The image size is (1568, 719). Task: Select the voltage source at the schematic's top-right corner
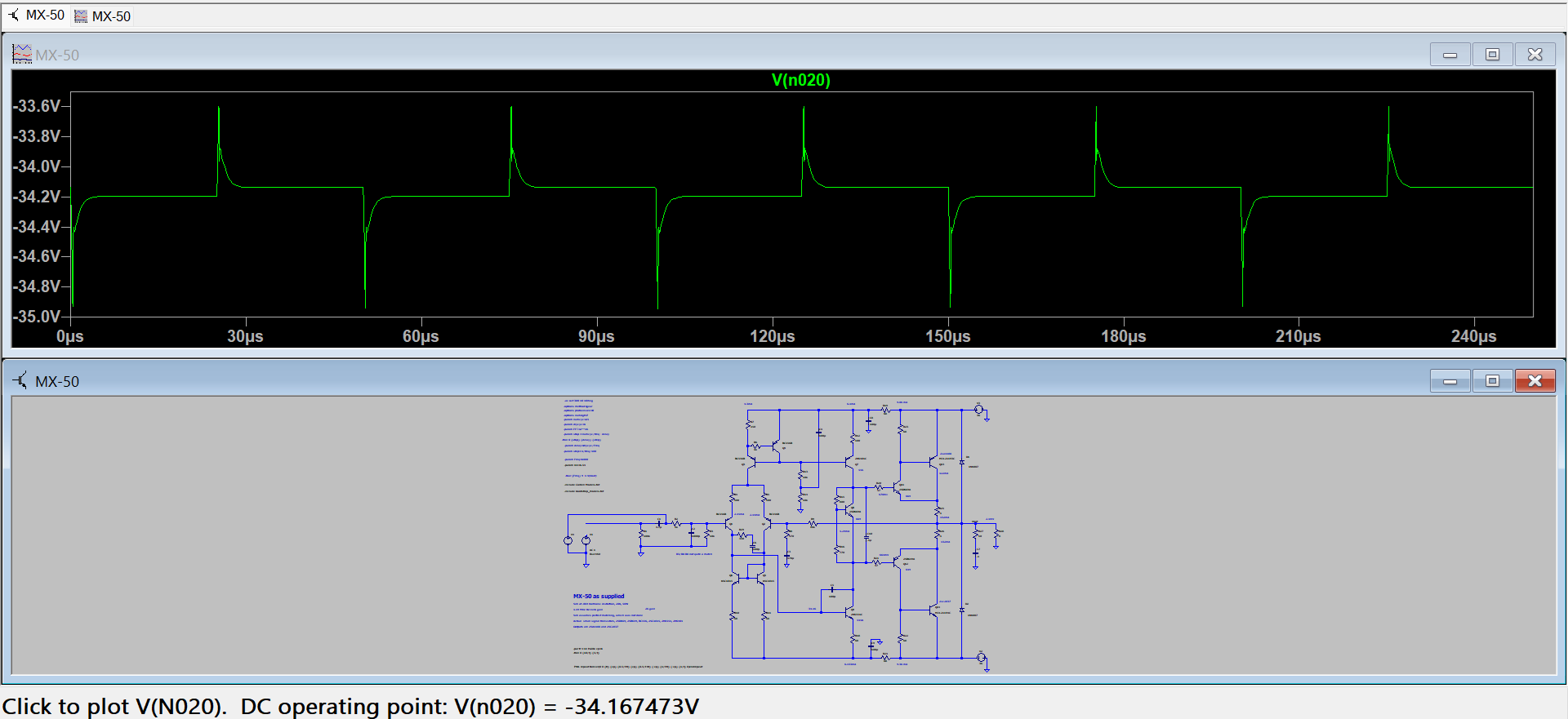click(x=979, y=410)
